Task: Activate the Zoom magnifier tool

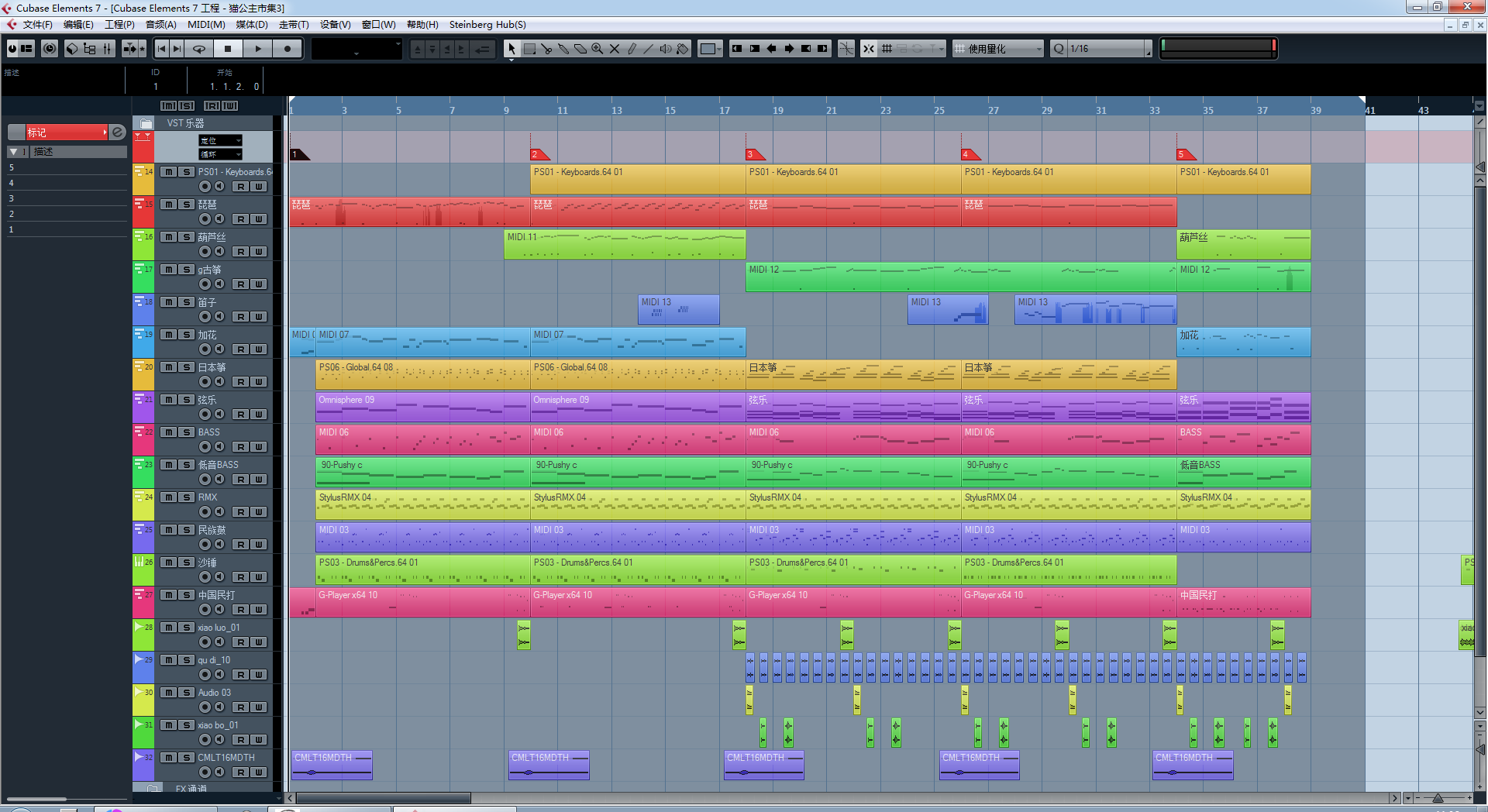Action: [598, 49]
